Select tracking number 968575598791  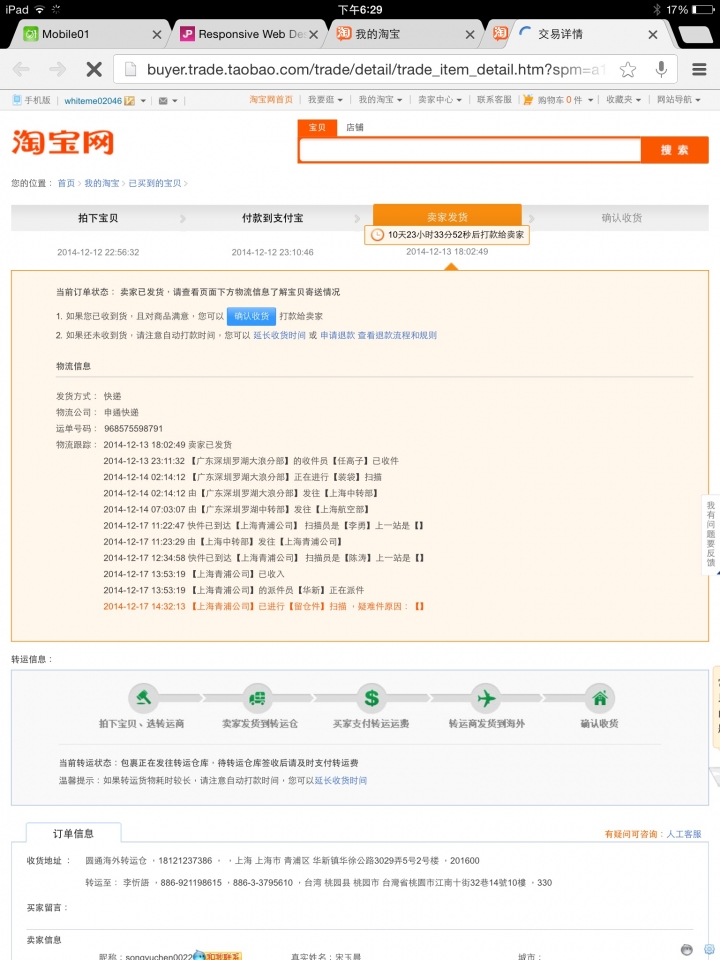coord(133,429)
